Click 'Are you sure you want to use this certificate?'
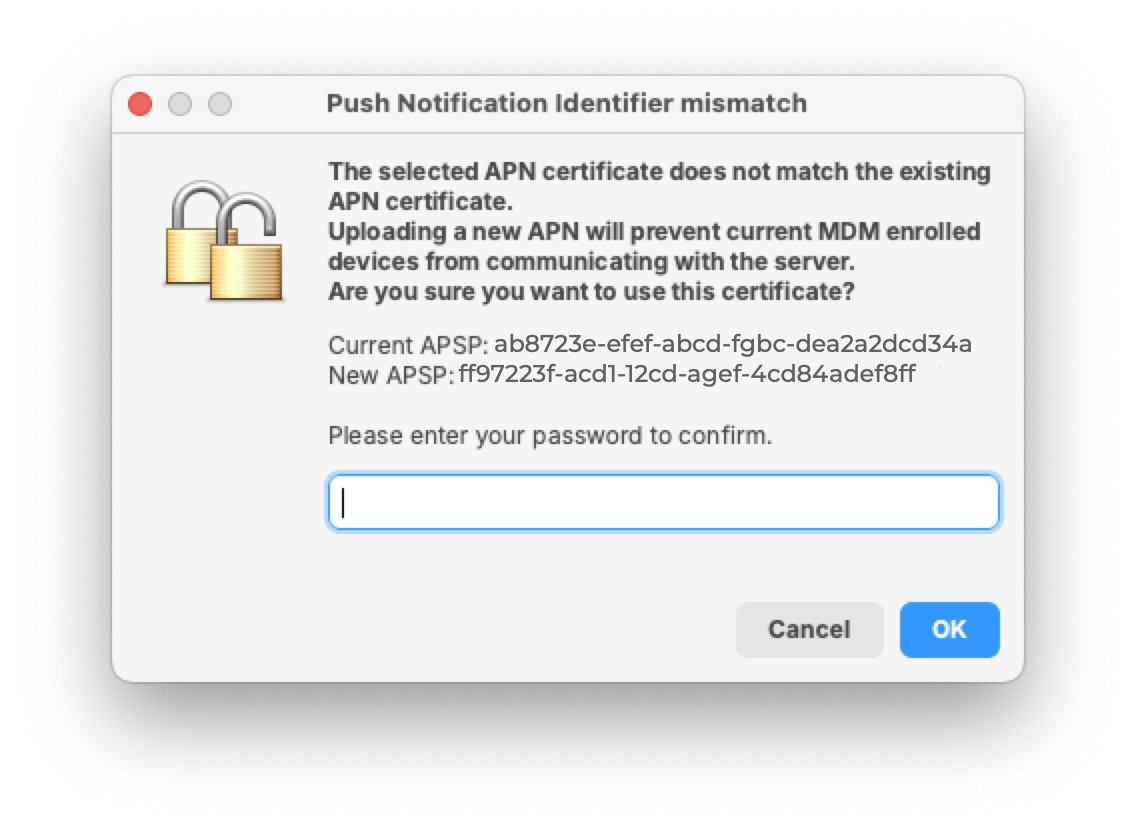 pyautogui.click(x=592, y=293)
